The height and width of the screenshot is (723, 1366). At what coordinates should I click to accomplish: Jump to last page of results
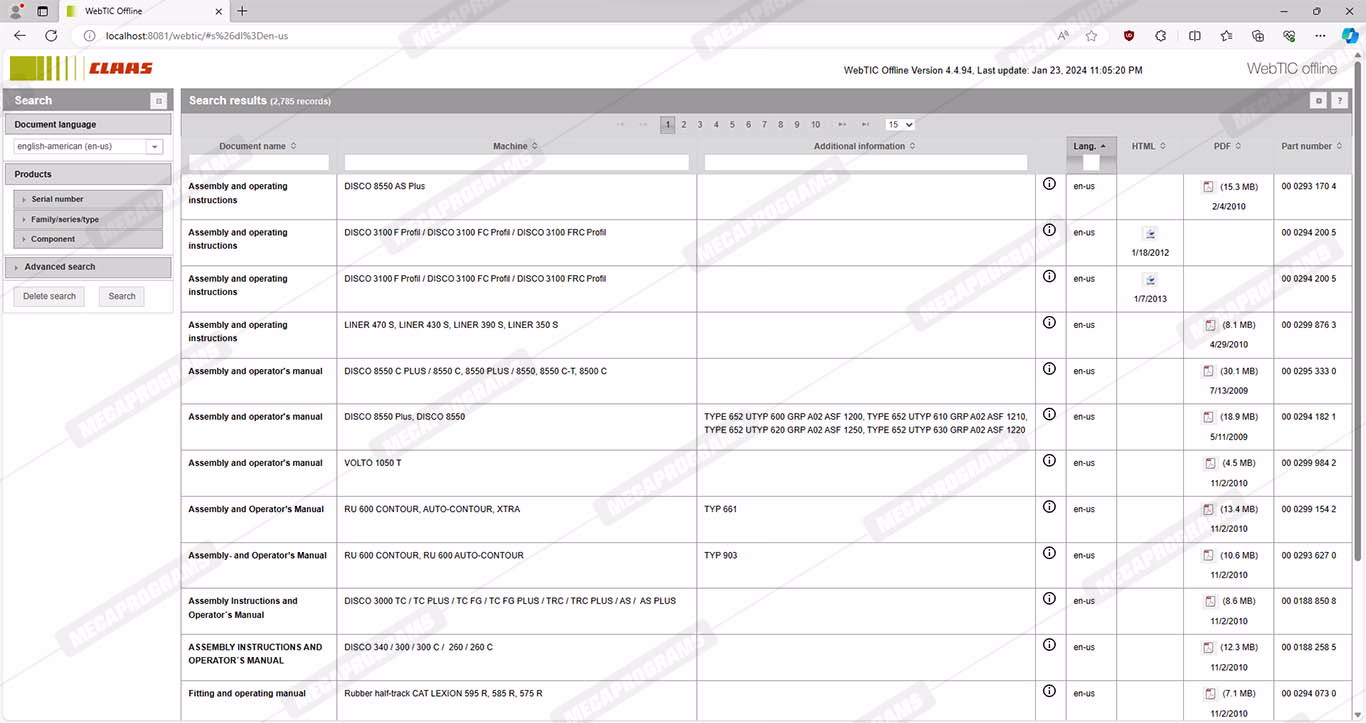865,125
